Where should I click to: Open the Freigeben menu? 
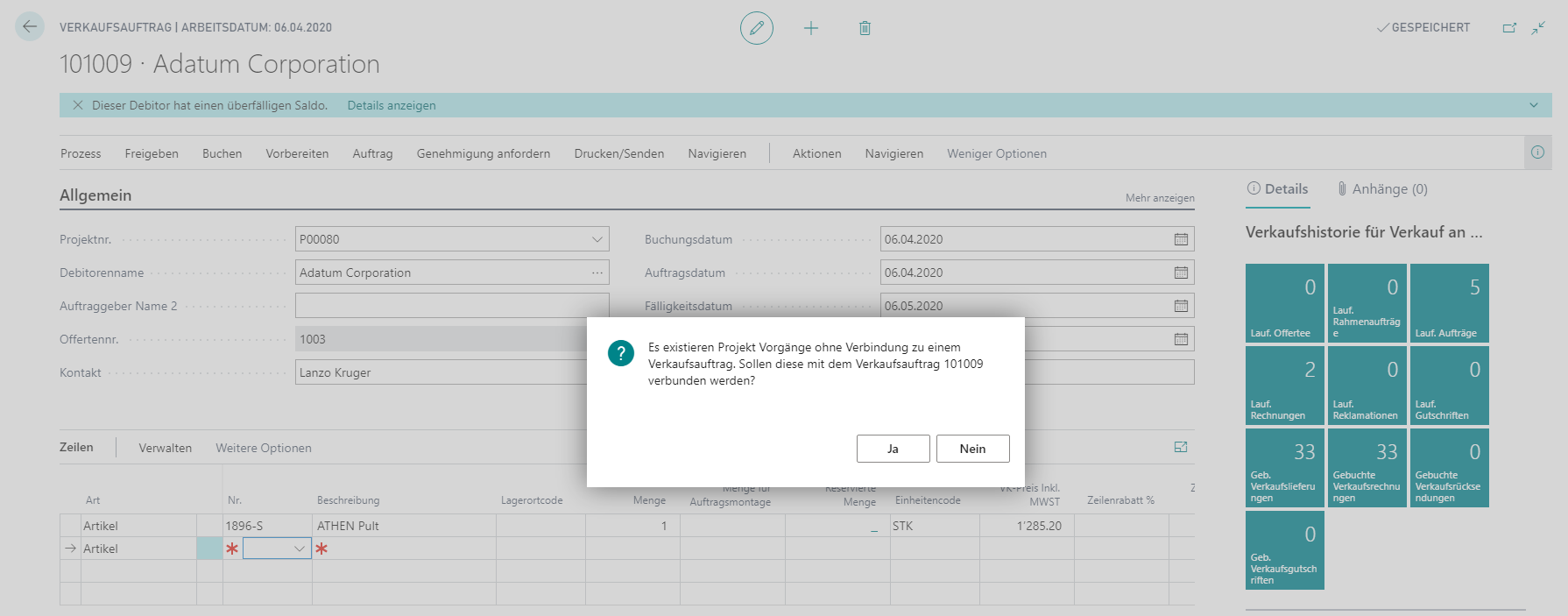(152, 153)
